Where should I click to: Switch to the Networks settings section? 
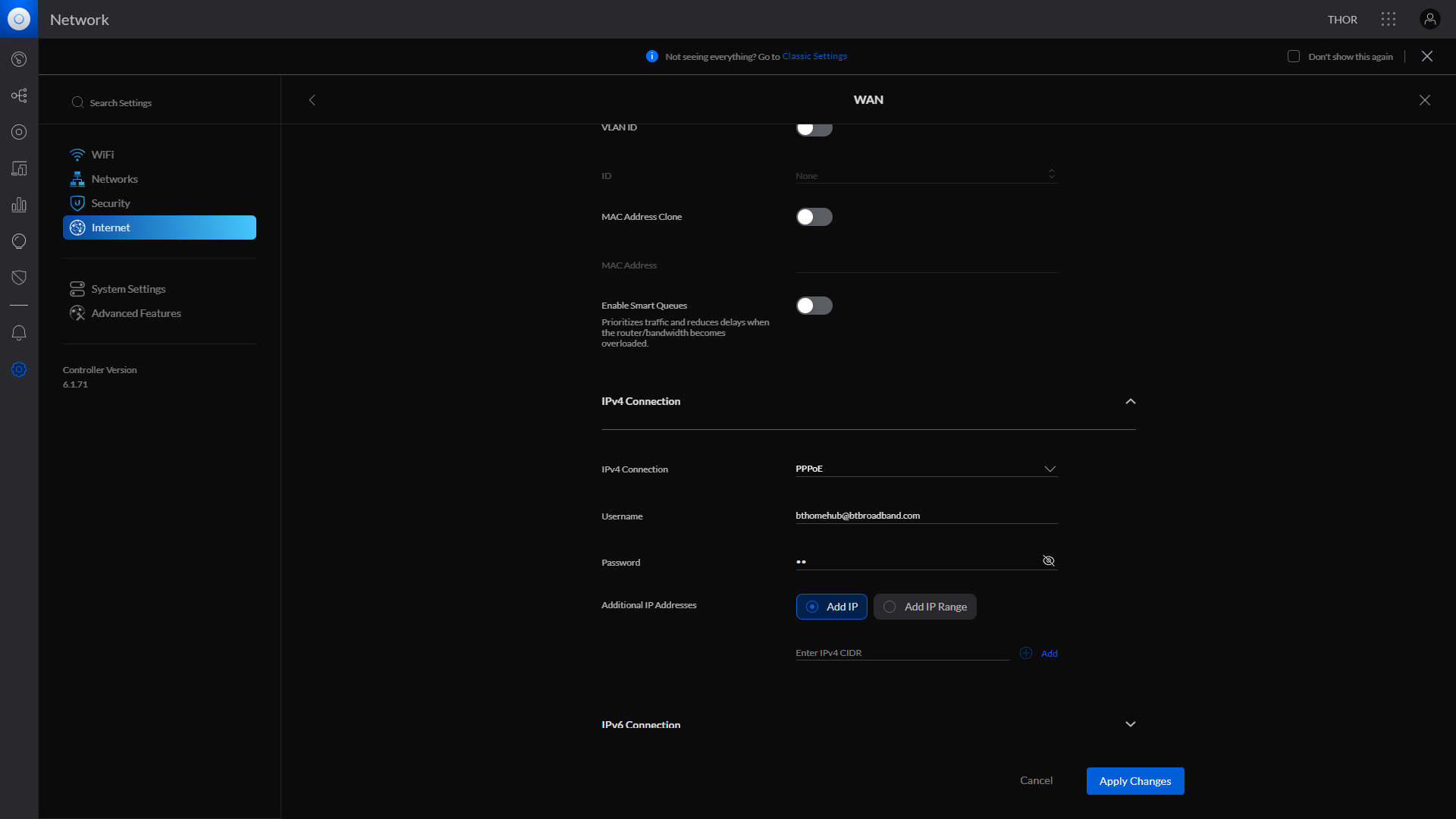[115, 179]
